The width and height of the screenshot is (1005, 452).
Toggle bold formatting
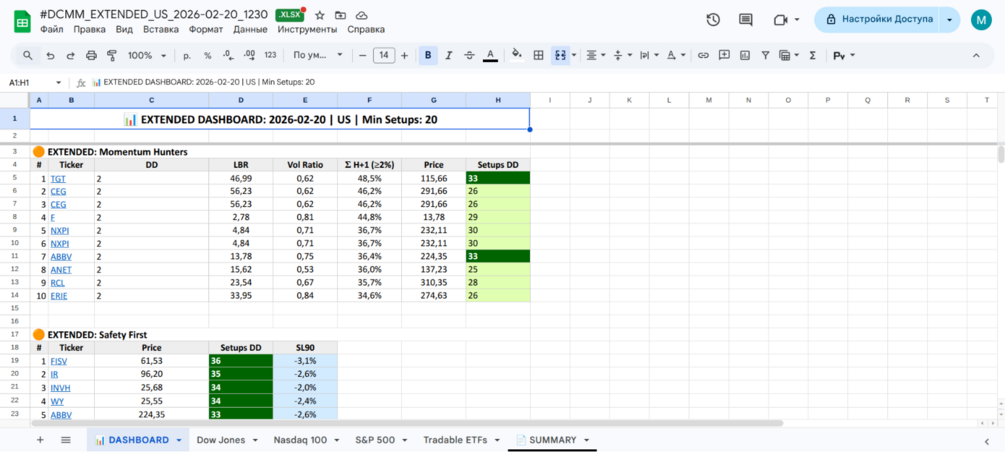click(x=428, y=56)
